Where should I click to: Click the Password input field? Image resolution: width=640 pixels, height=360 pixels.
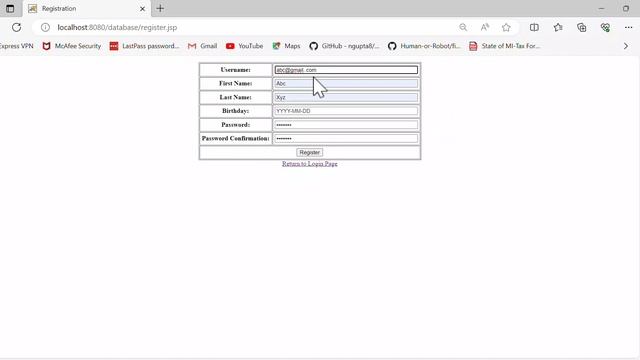click(346, 125)
